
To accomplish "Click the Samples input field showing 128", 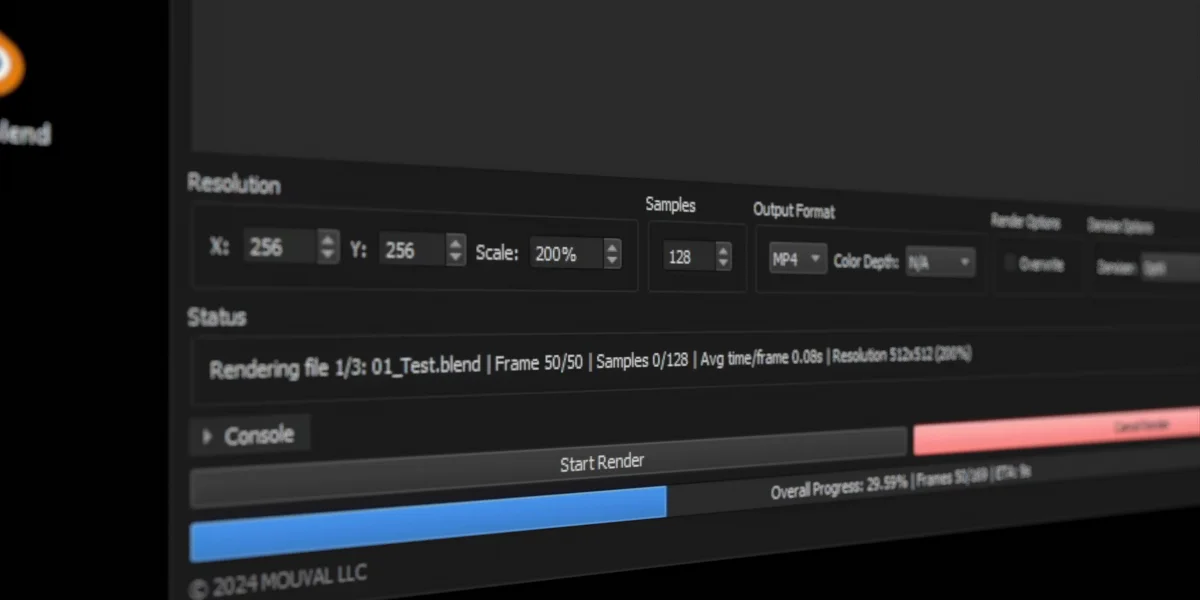I will (x=688, y=257).
